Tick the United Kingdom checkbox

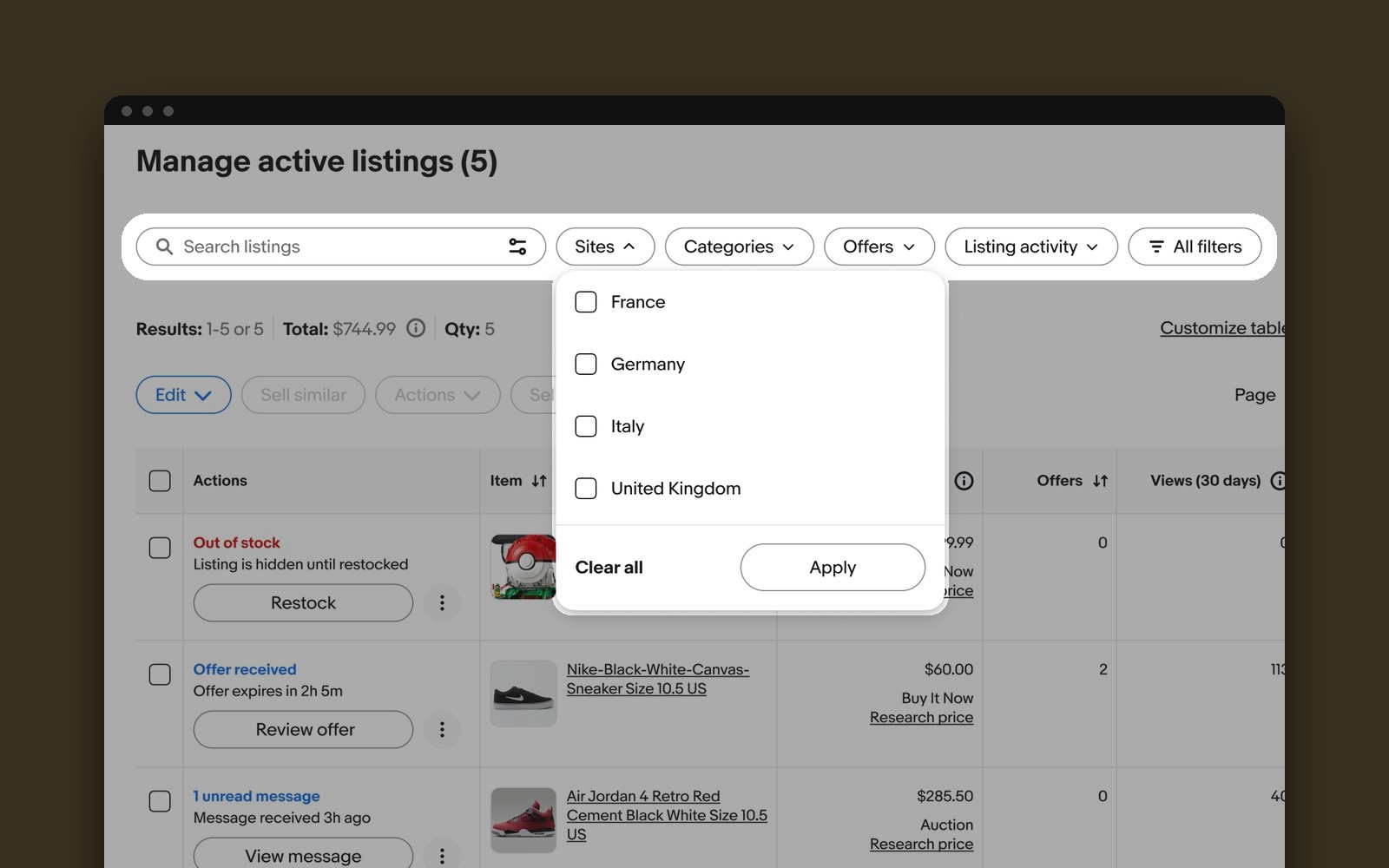(586, 489)
